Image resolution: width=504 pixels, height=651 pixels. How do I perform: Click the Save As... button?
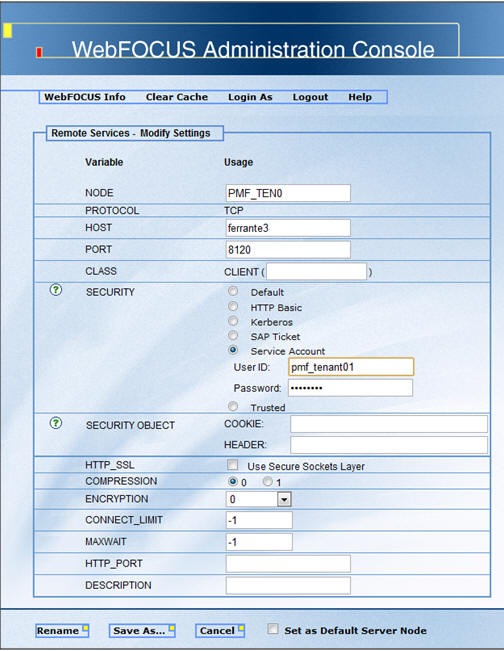pos(142,631)
